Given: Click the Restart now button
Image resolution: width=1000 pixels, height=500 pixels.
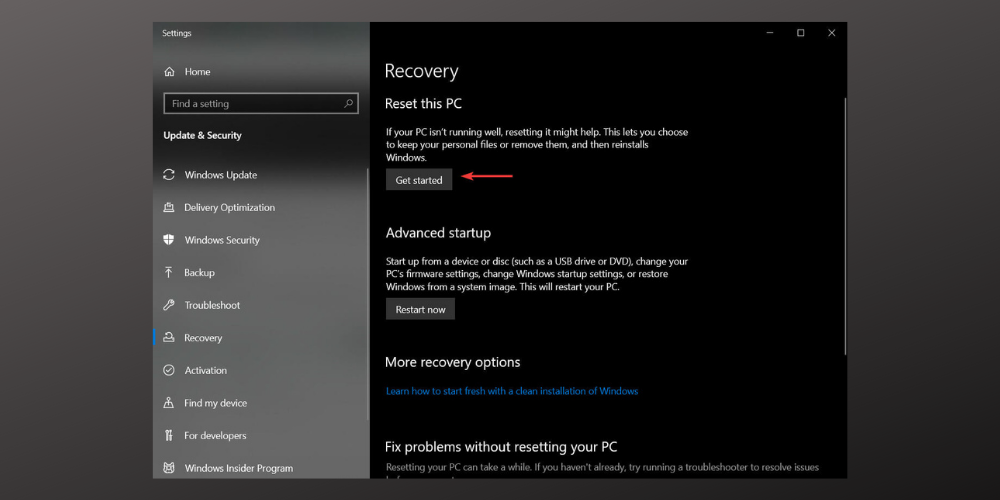Looking at the screenshot, I should pos(420,310).
